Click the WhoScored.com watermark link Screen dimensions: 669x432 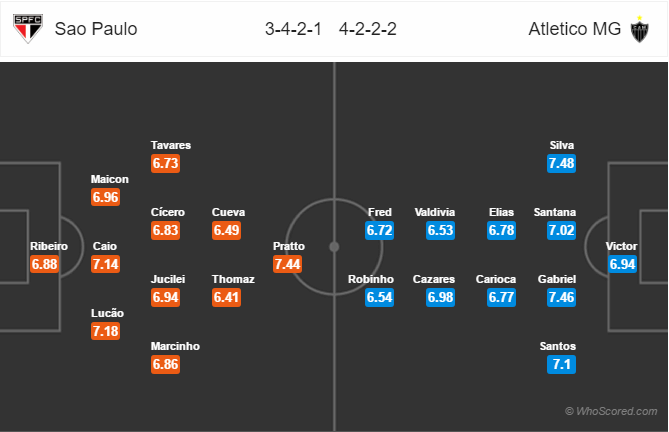click(x=611, y=411)
